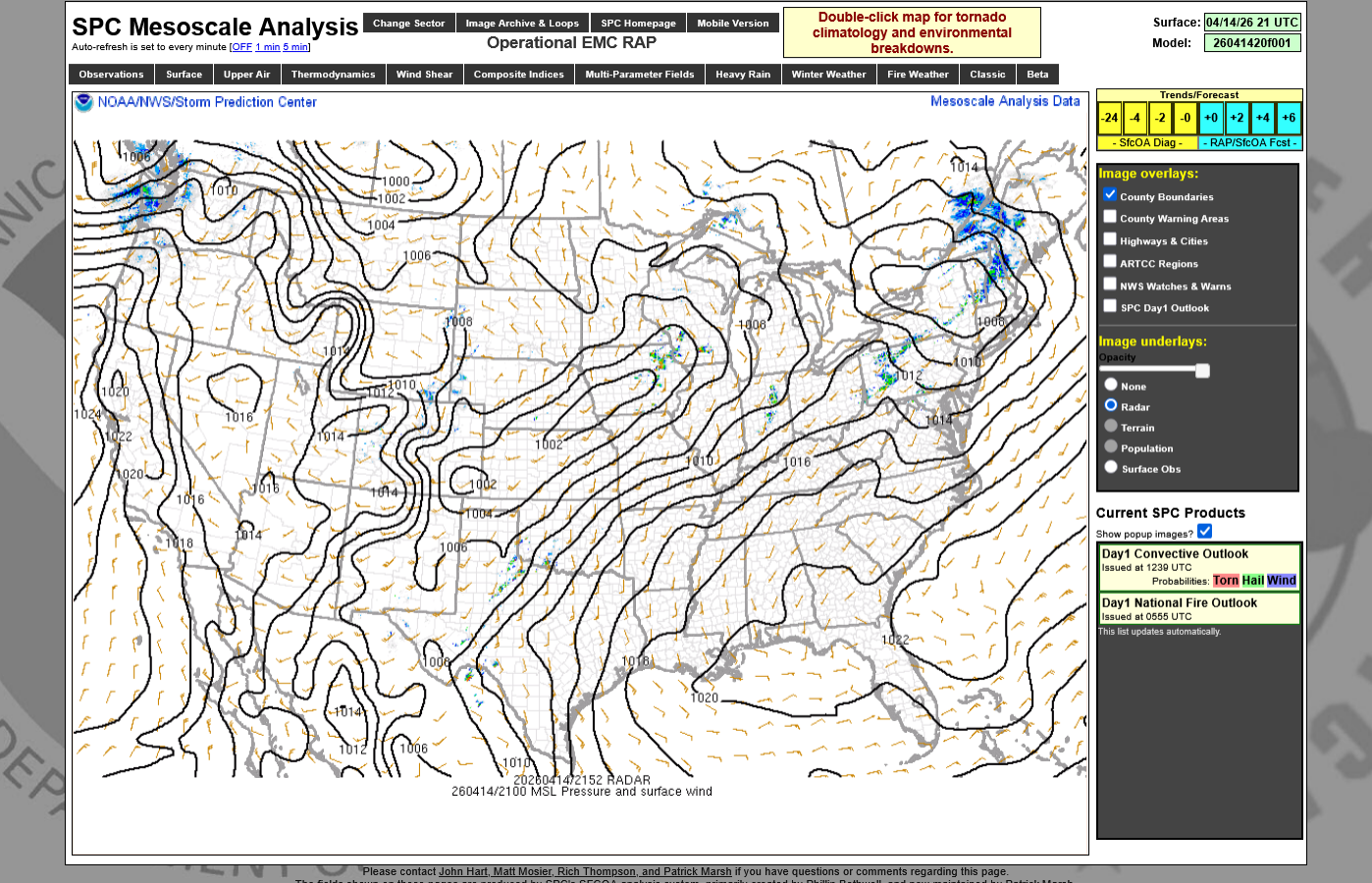Click the Model run field
Screen dimensions: 1372x883
(x=1252, y=43)
